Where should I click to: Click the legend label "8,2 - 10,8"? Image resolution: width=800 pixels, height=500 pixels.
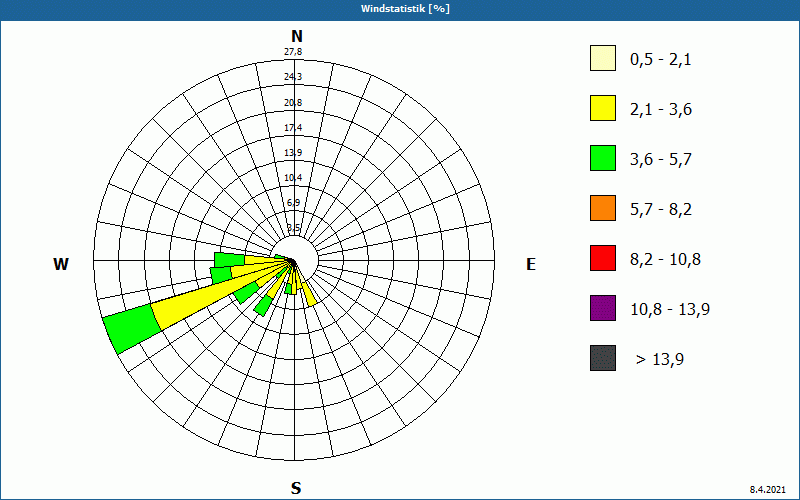665,260
